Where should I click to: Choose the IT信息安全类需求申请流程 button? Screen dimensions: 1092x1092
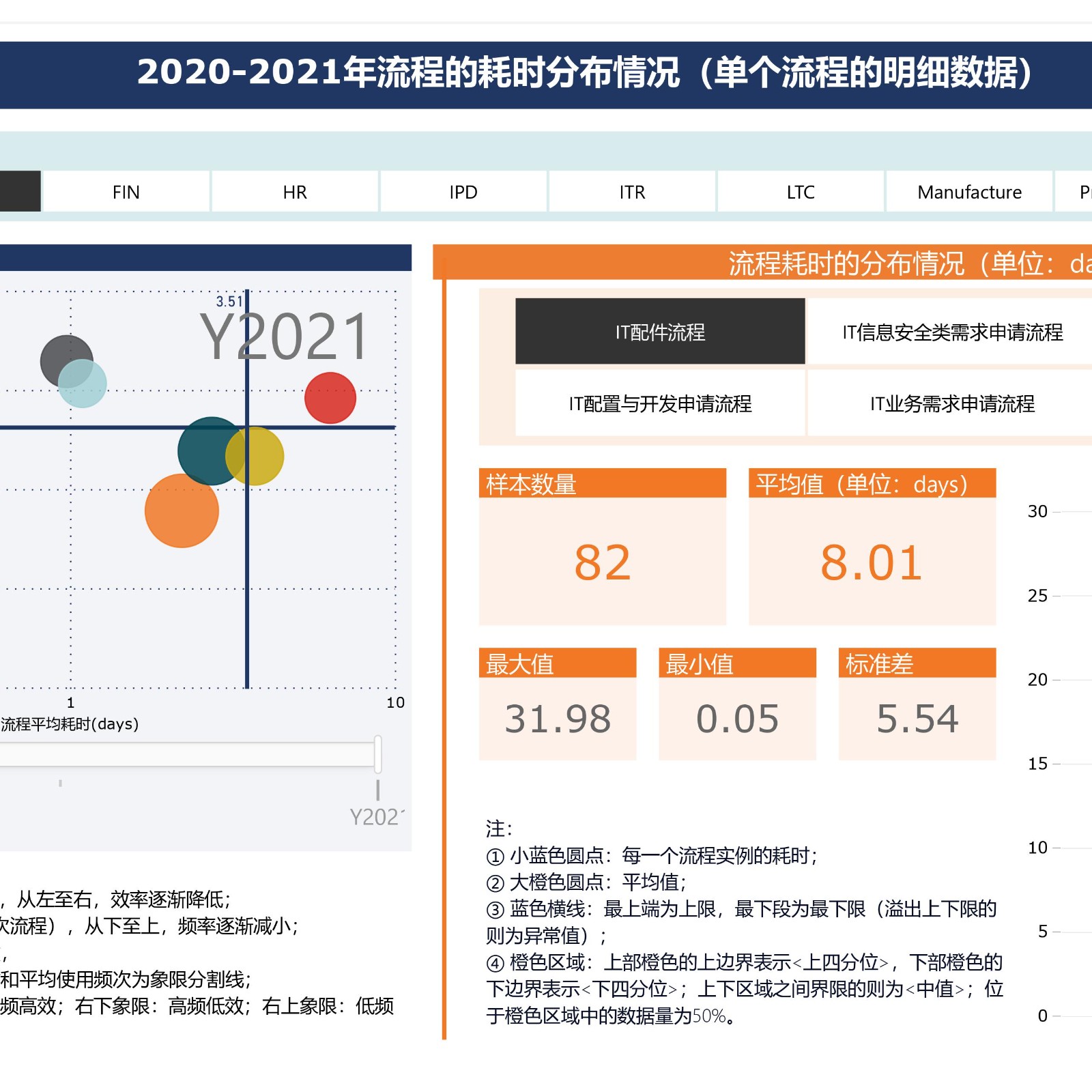(x=952, y=332)
